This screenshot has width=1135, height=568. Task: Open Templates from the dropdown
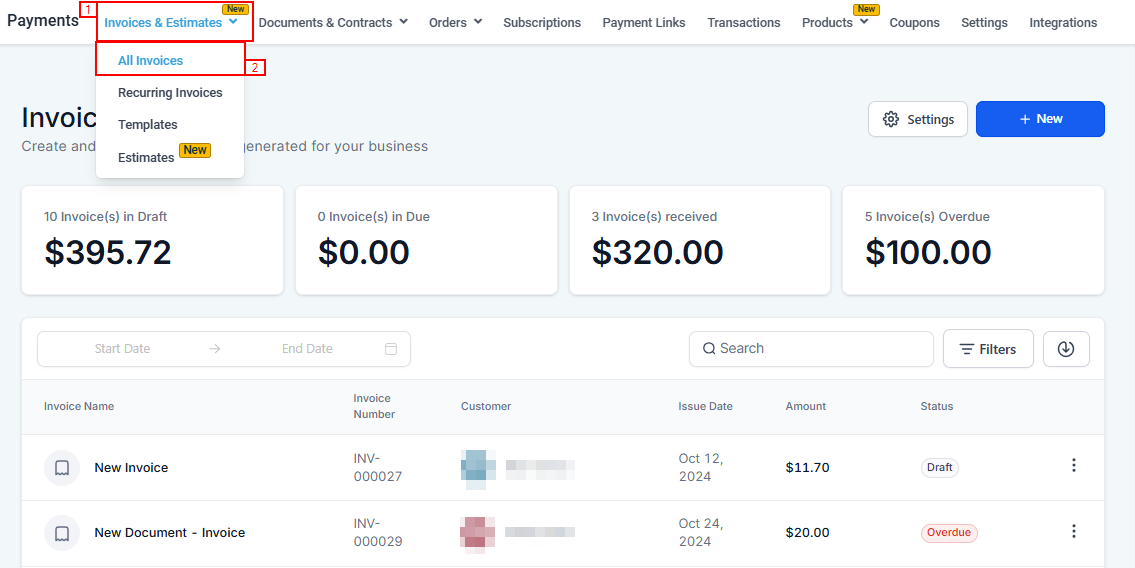tap(148, 125)
